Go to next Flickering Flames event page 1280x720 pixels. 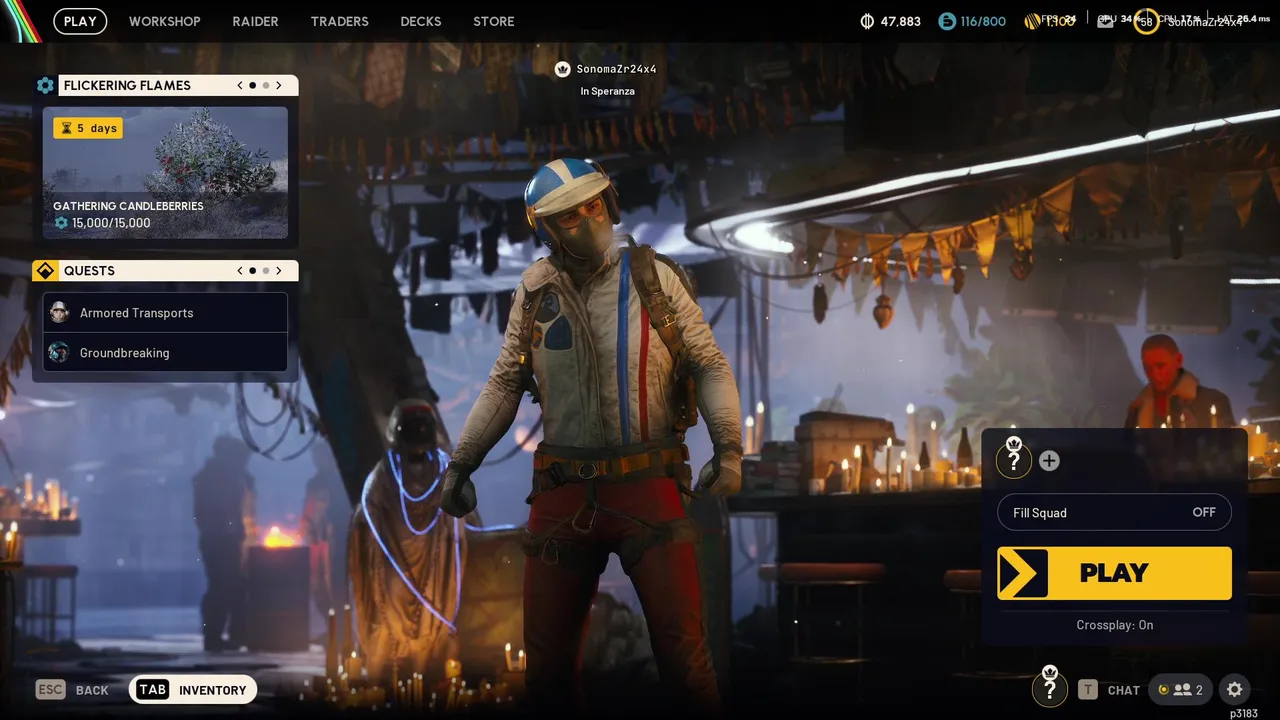tap(279, 85)
